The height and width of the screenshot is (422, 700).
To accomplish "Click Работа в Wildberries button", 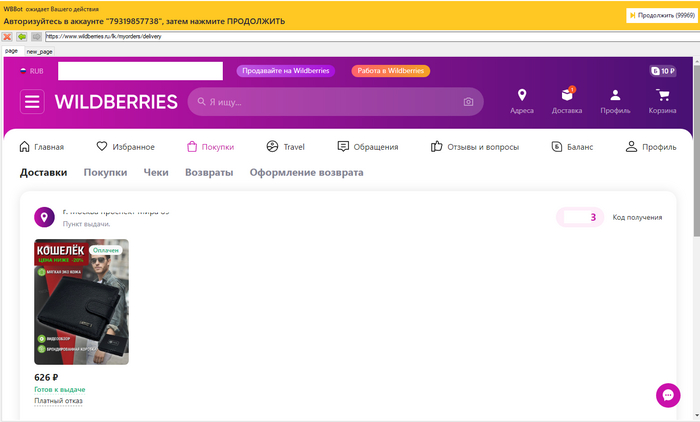I will point(391,71).
